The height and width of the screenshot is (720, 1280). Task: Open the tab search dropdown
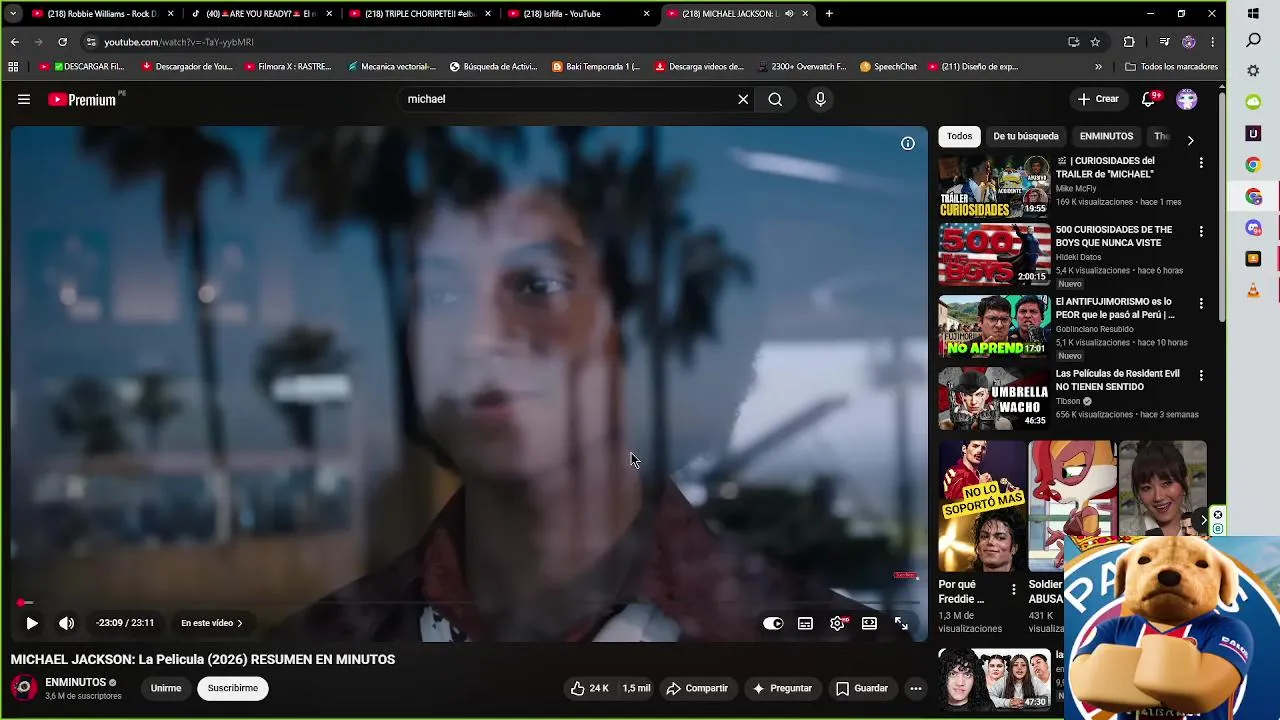(x=13, y=14)
